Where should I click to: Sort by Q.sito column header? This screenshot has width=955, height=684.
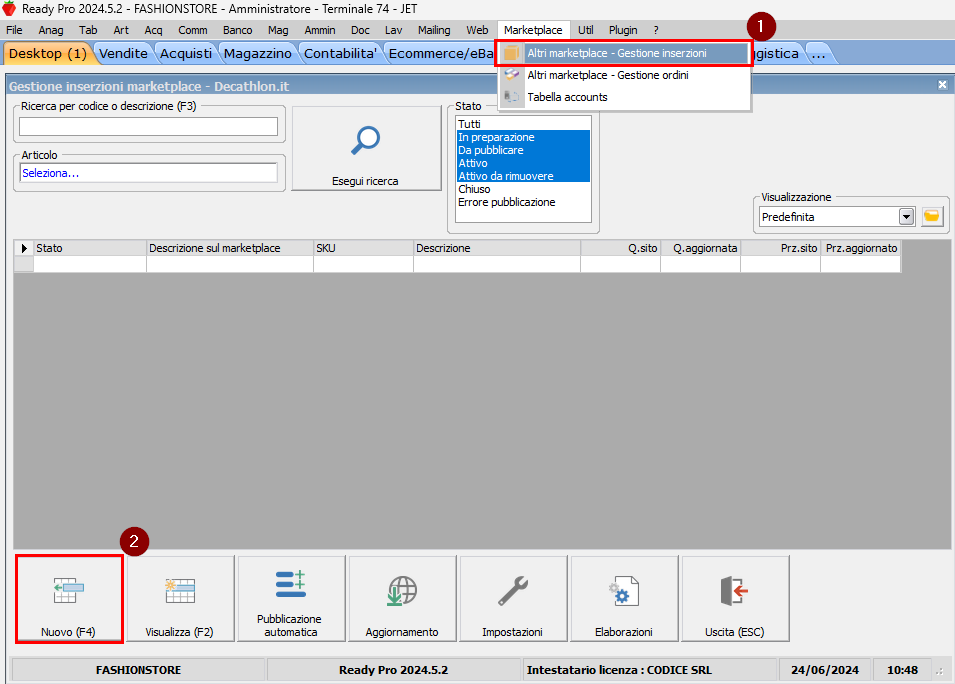click(620, 248)
